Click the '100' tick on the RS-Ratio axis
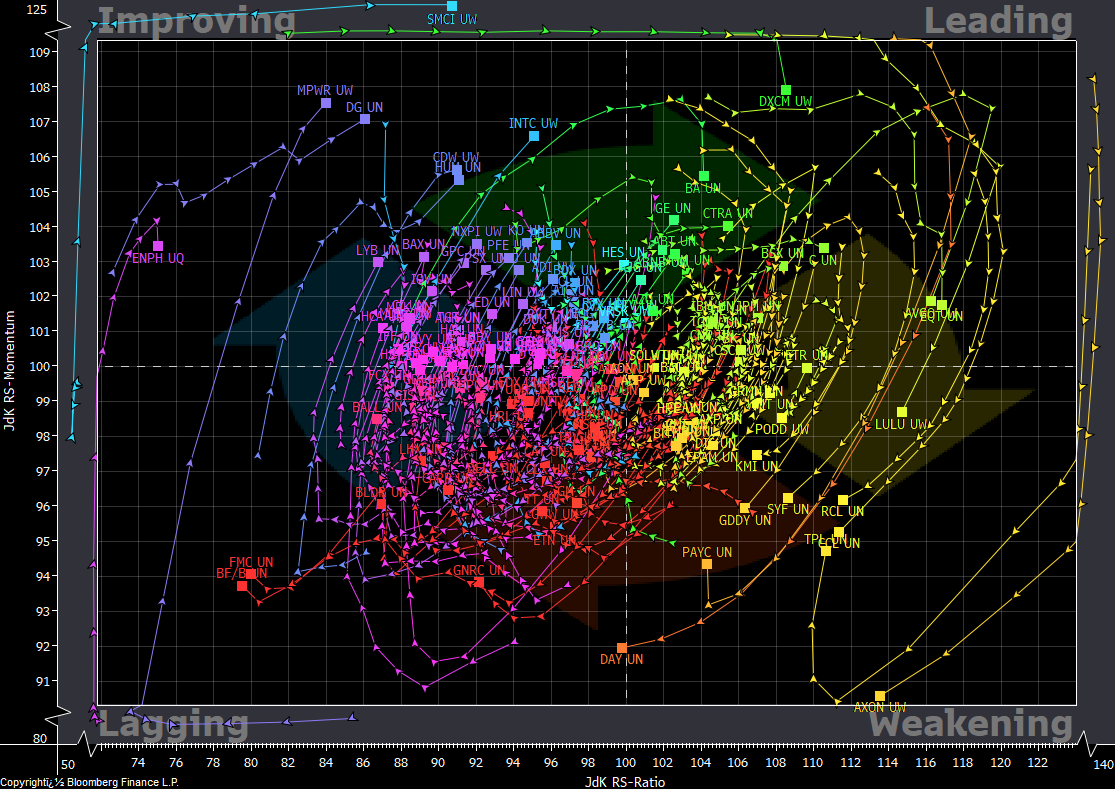 (x=626, y=763)
